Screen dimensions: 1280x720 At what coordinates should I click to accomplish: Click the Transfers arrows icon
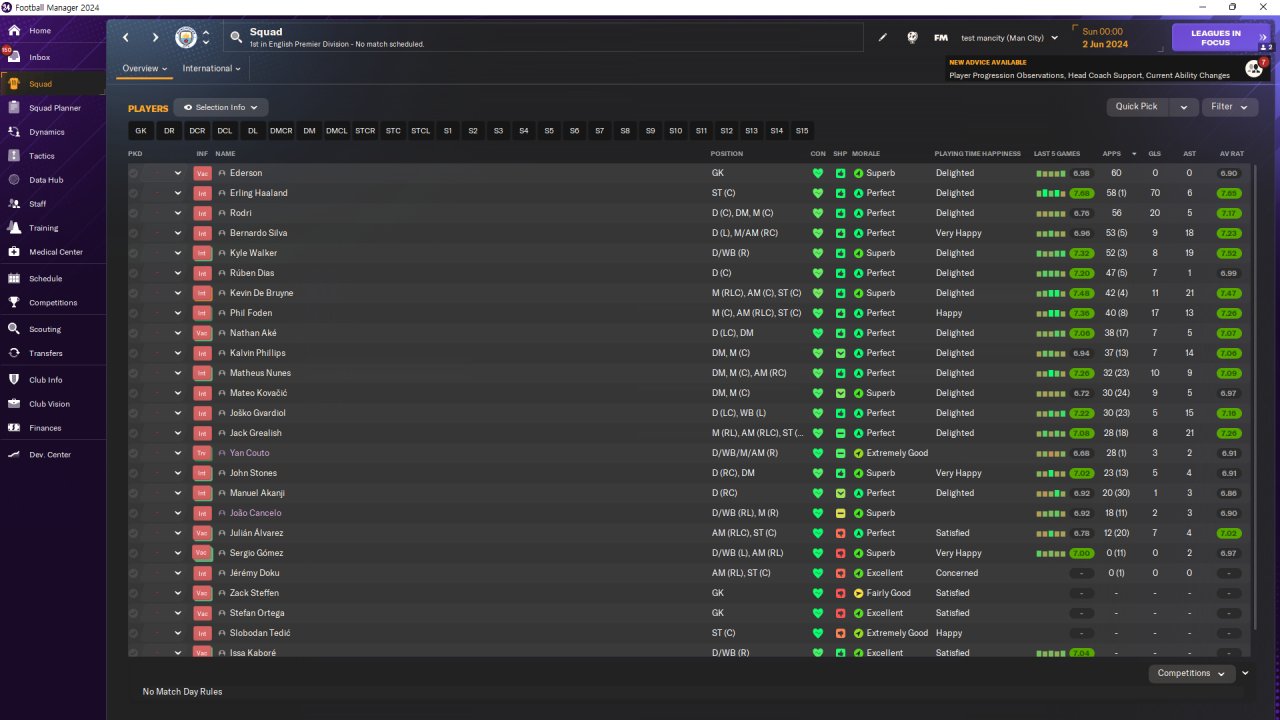click(14, 353)
